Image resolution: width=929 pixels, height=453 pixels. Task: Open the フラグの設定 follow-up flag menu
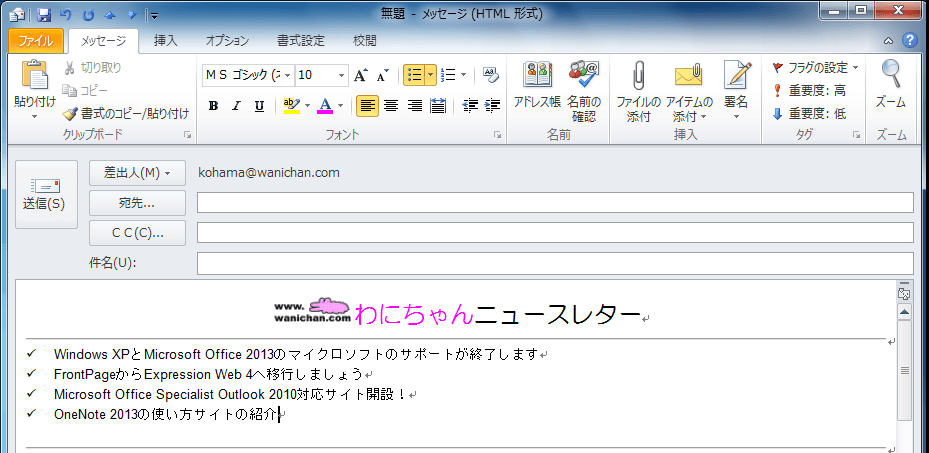(815, 68)
